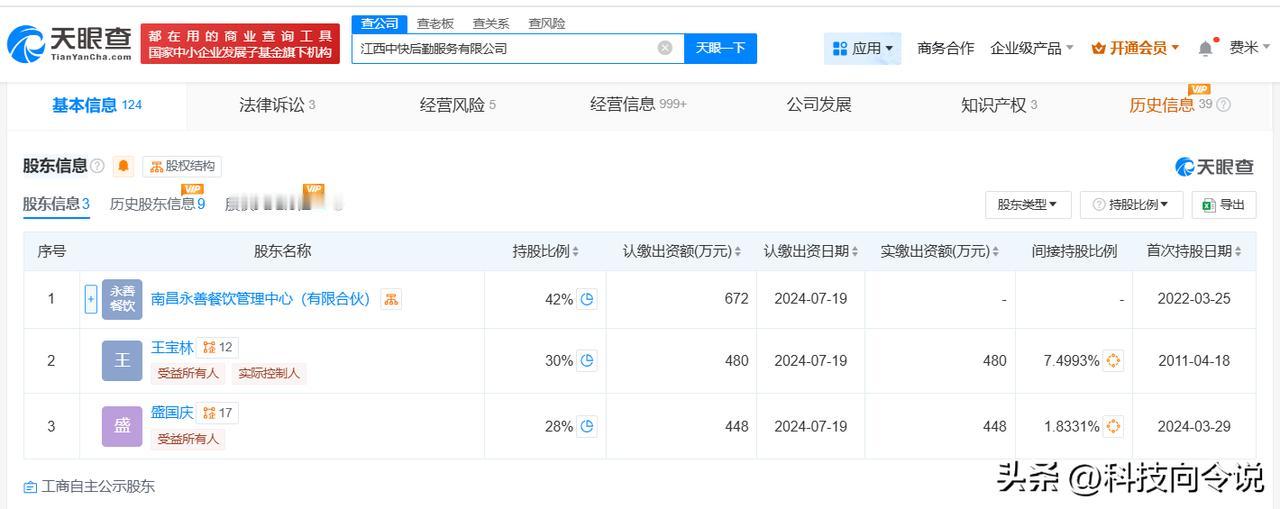Open the 费米 user menu
The image size is (1280, 509).
pyautogui.click(x=1250, y=48)
